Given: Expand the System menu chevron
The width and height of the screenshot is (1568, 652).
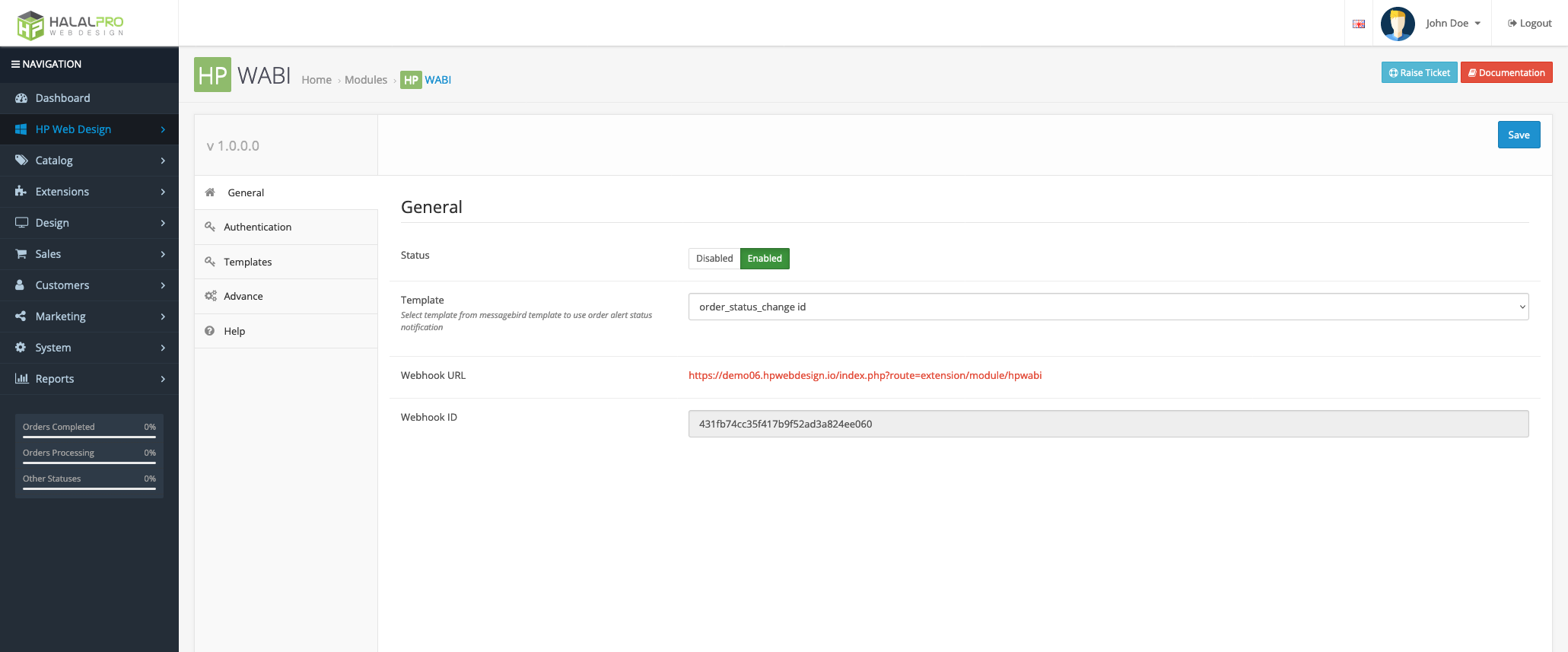Looking at the screenshot, I should click(x=163, y=348).
